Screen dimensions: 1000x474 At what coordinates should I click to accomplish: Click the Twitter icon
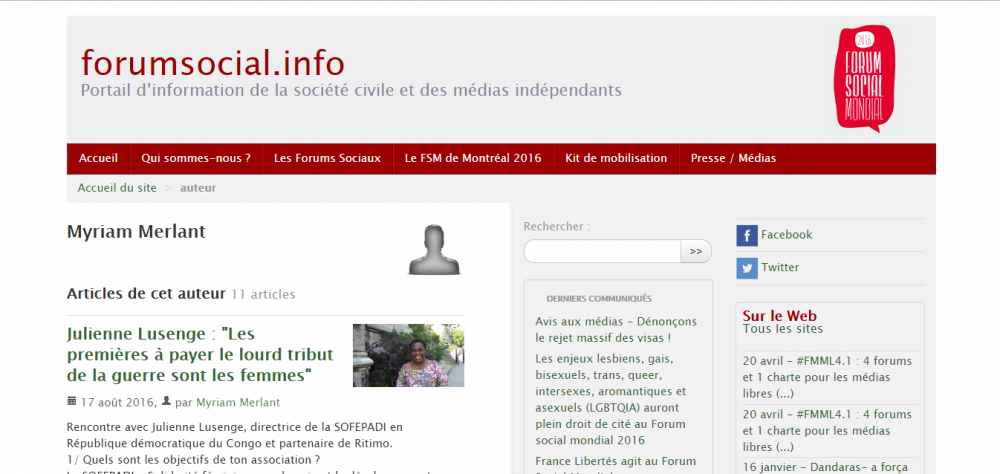(x=747, y=268)
